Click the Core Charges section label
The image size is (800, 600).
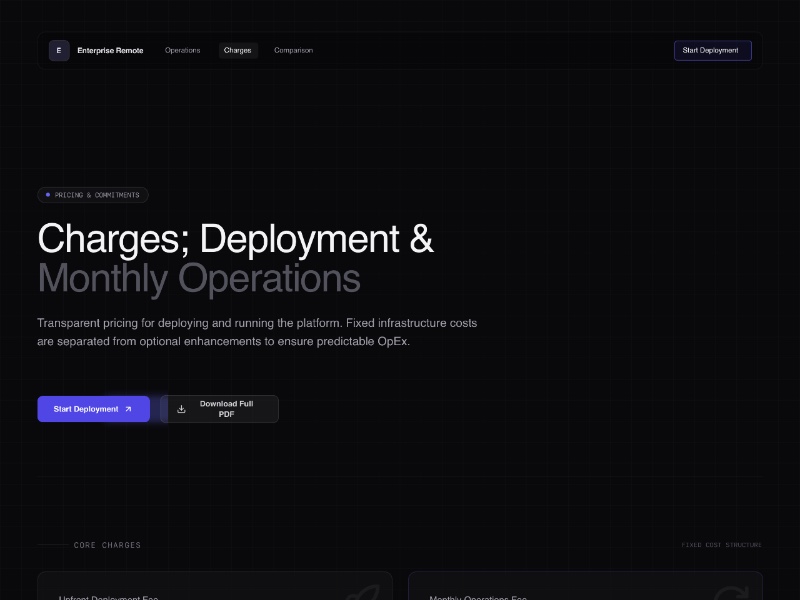tap(107, 545)
